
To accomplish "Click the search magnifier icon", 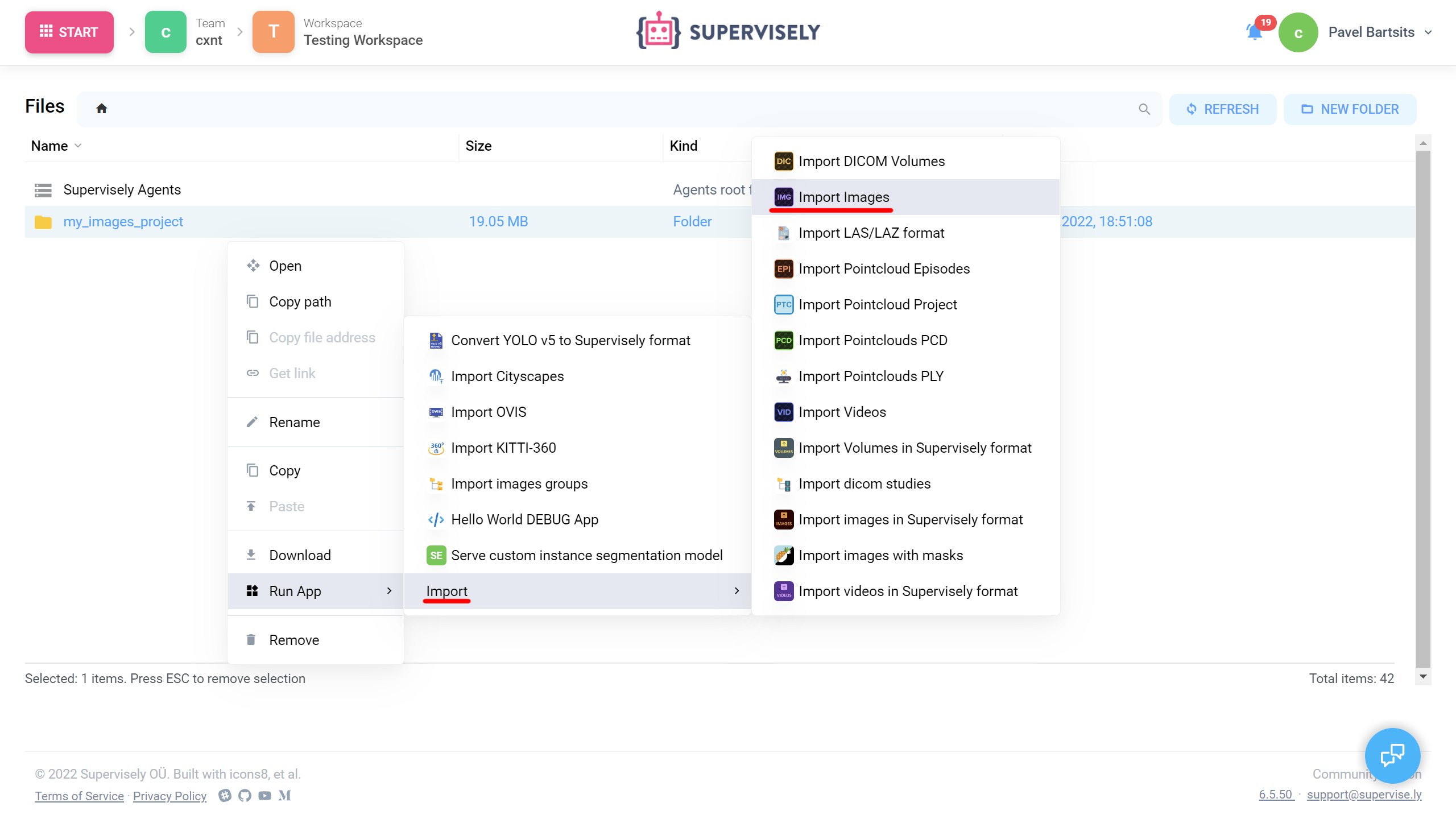I will [x=1144, y=109].
